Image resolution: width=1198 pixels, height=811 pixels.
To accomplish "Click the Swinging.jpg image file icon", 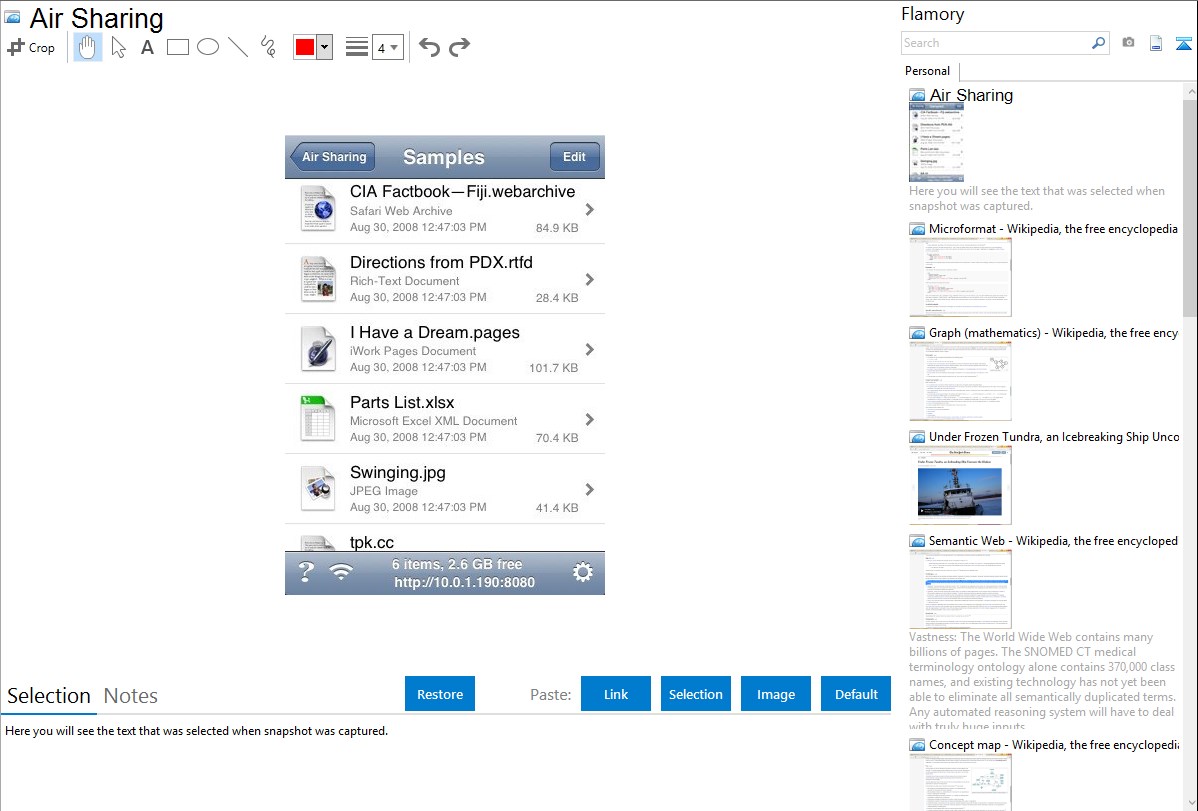I will tap(318, 489).
